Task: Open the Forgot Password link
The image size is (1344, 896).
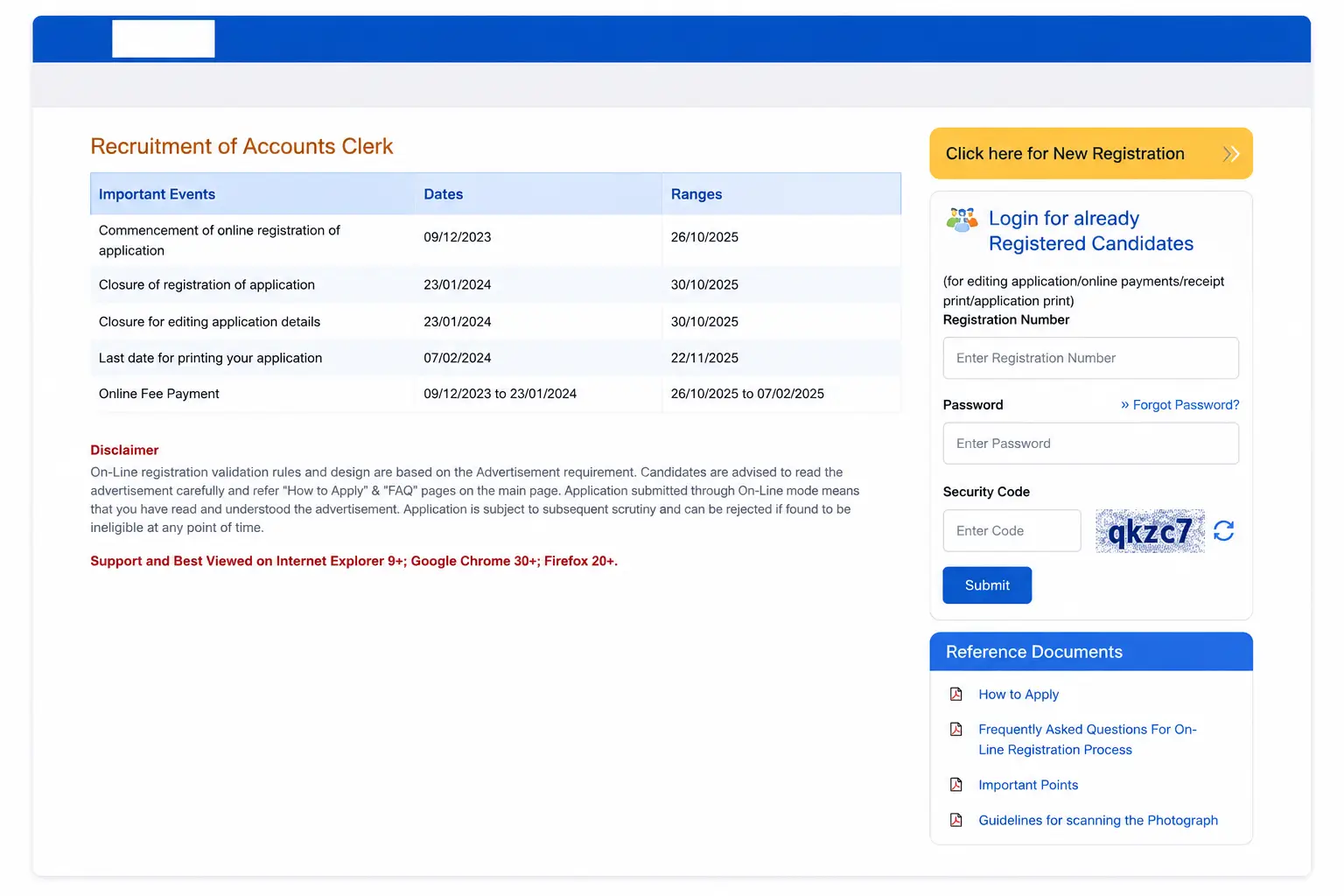Action: pyautogui.click(x=1179, y=405)
